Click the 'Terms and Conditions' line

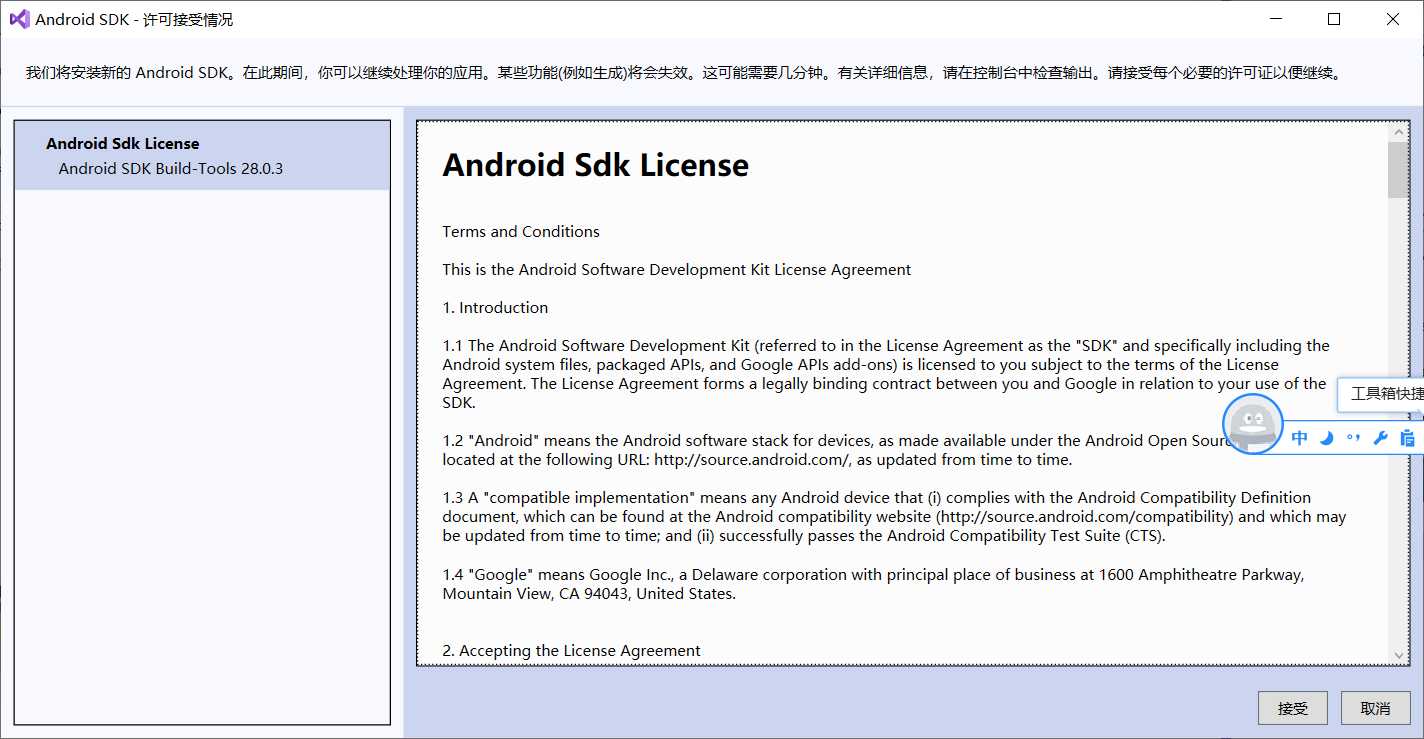coord(521,231)
